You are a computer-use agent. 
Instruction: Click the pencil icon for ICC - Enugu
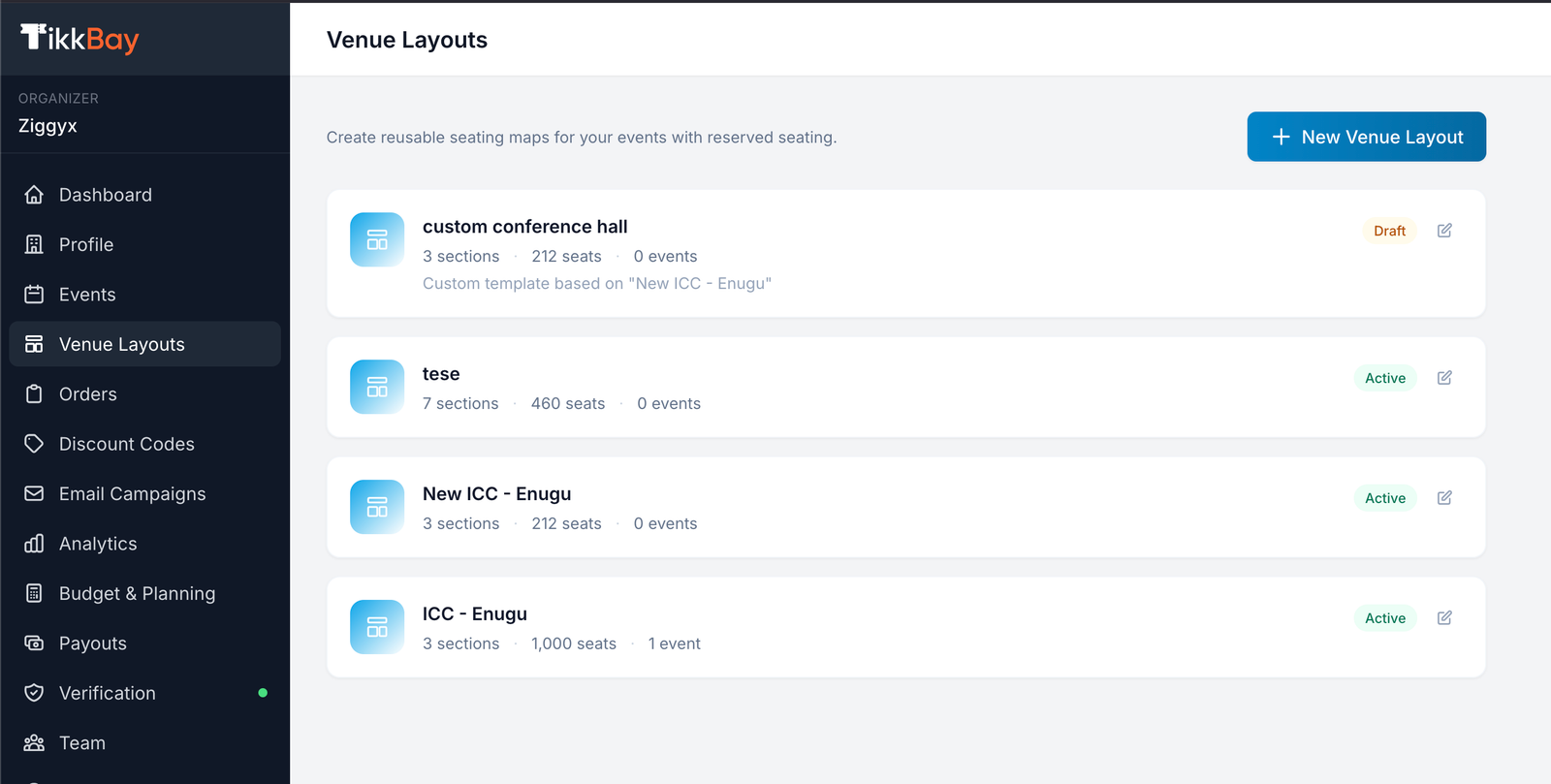pyautogui.click(x=1444, y=618)
